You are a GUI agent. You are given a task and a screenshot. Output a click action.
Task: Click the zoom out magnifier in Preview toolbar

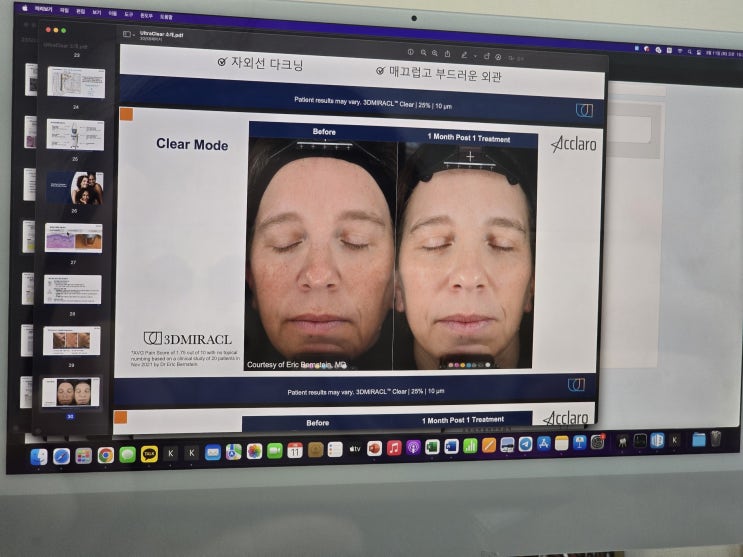pos(423,53)
